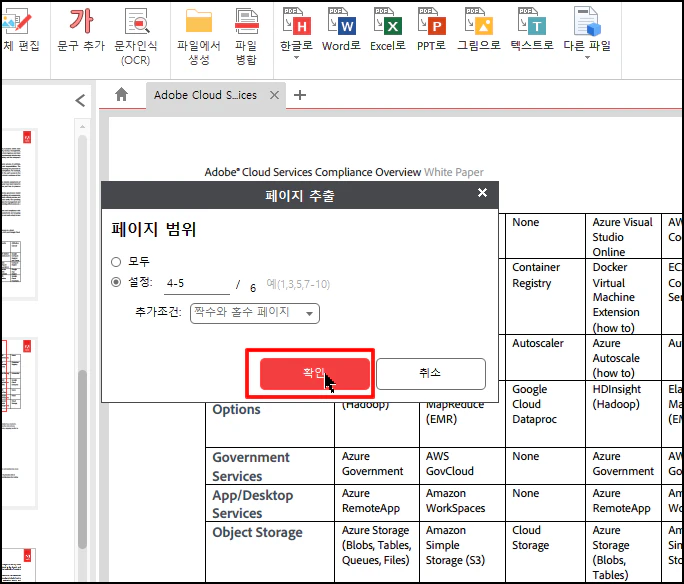This screenshot has height=584, width=684.
Task: Click the 'App/Desktop Services' table cell
Action: pyautogui.click(x=270, y=503)
